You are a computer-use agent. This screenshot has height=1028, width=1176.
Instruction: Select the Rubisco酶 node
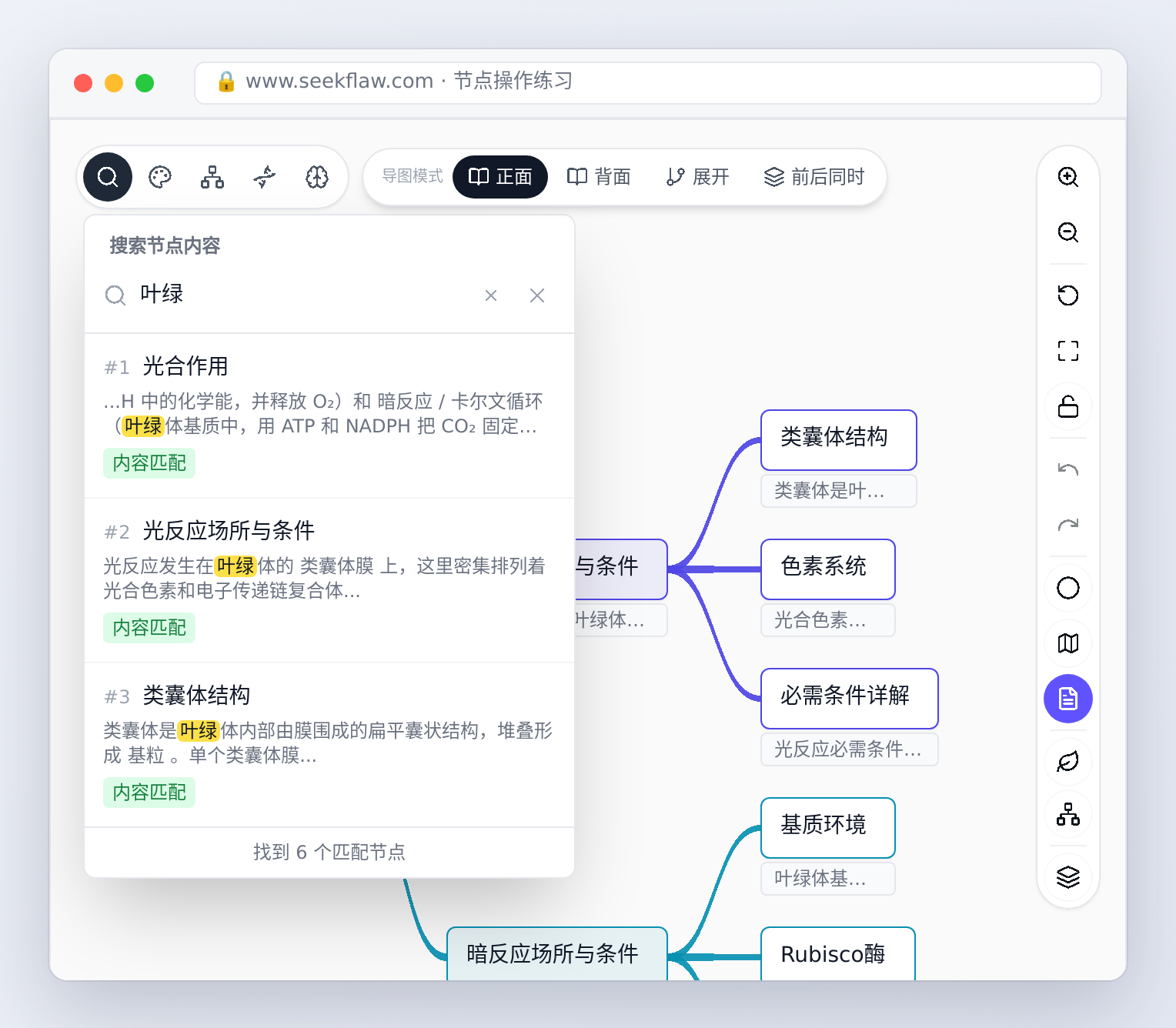click(838, 953)
